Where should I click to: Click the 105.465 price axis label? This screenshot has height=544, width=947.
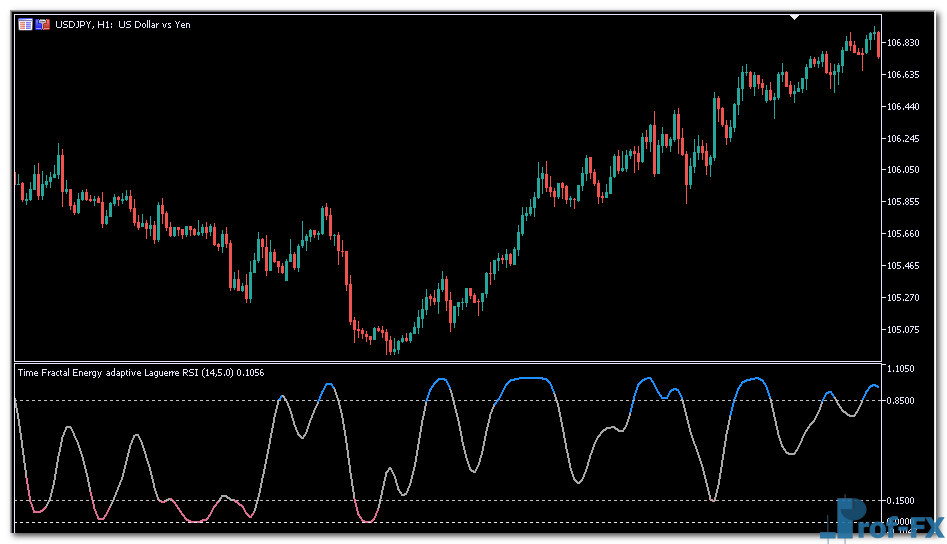pyautogui.click(x=902, y=265)
